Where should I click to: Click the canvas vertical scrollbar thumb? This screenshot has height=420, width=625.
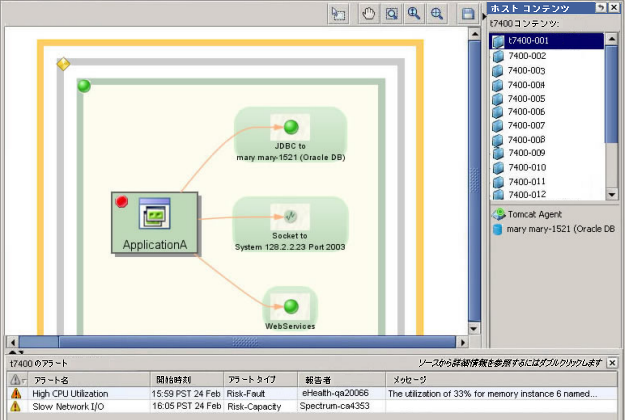click(474, 181)
